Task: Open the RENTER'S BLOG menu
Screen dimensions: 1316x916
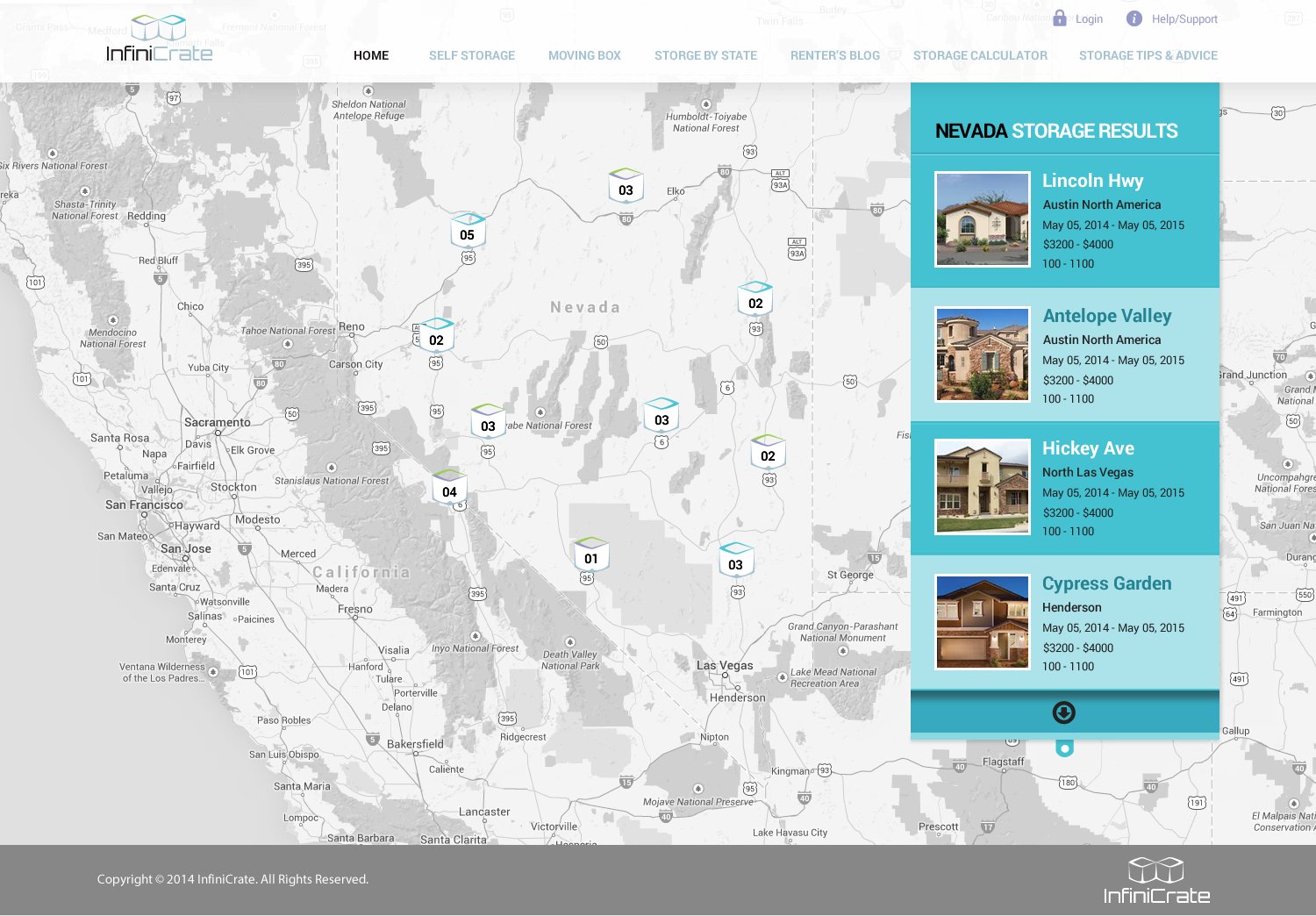Action: coord(835,55)
